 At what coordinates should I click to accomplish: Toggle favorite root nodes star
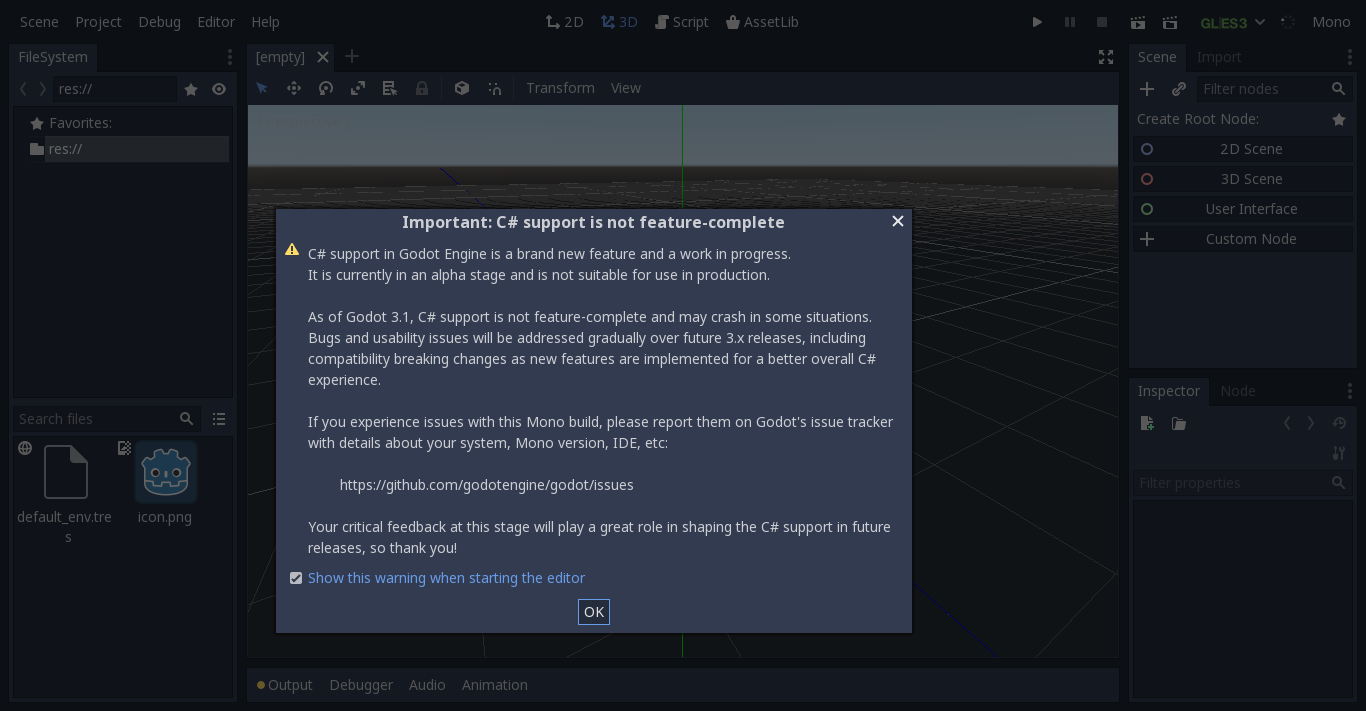(x=1339, y=119)
